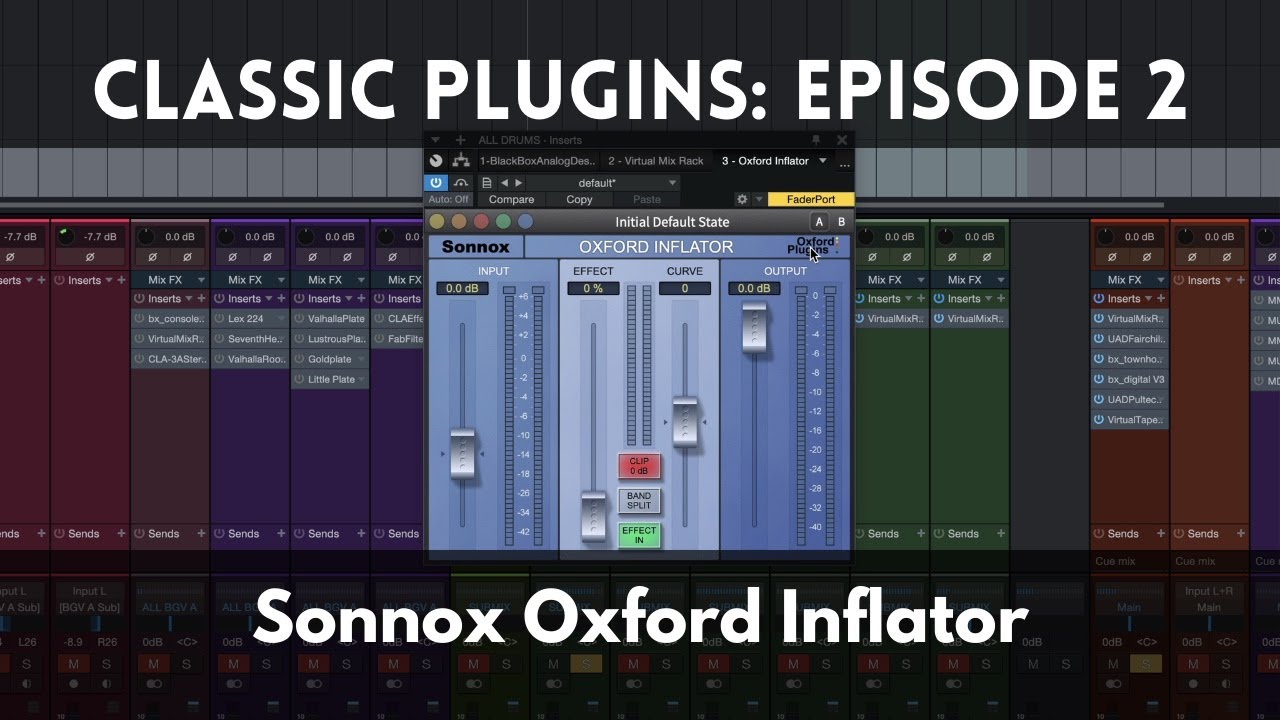The image size is (1280, 720).
Task: Click the FaderPort button
Action: (811, 200)
